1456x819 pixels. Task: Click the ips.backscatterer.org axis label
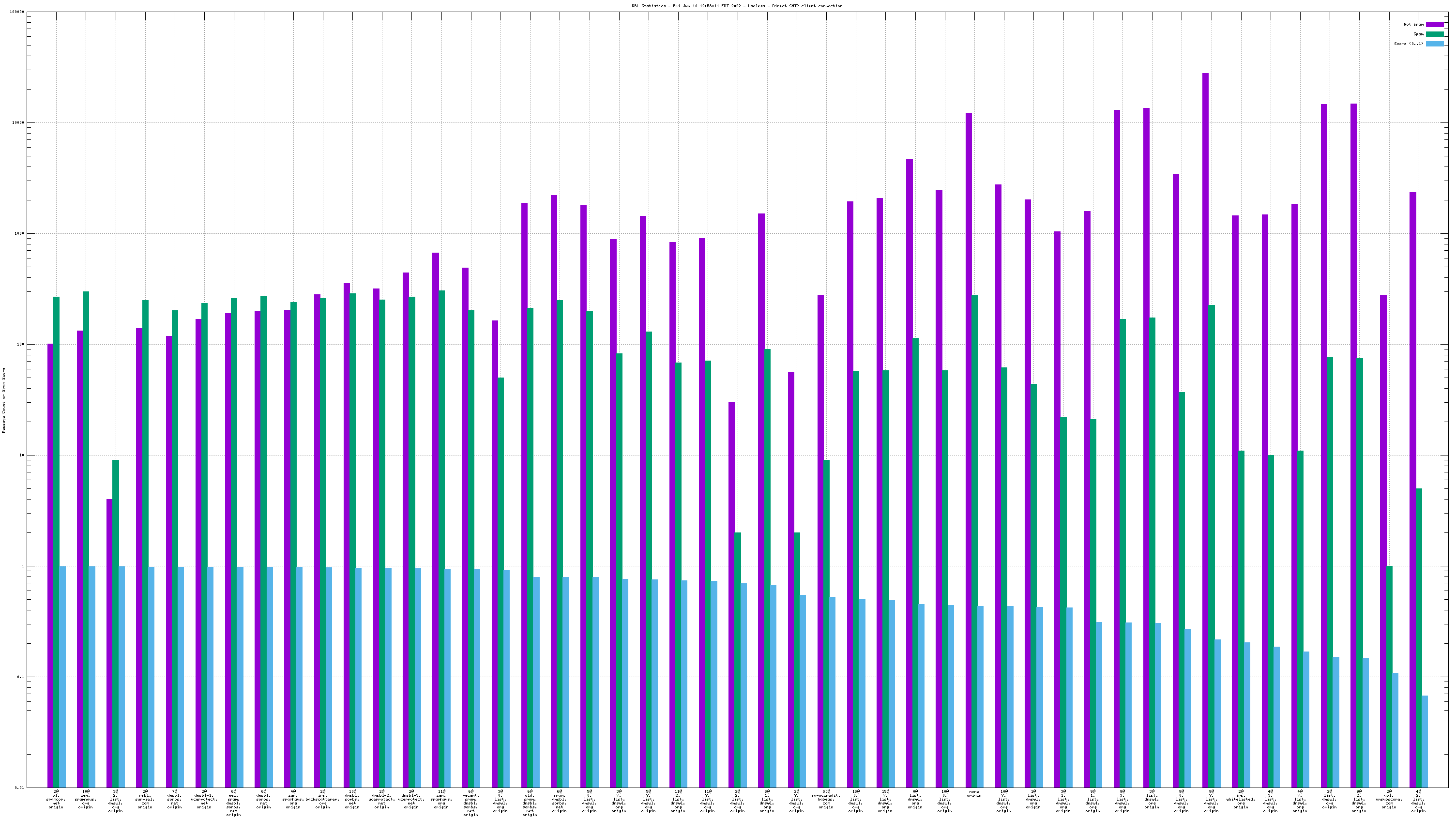coord(322,799)
